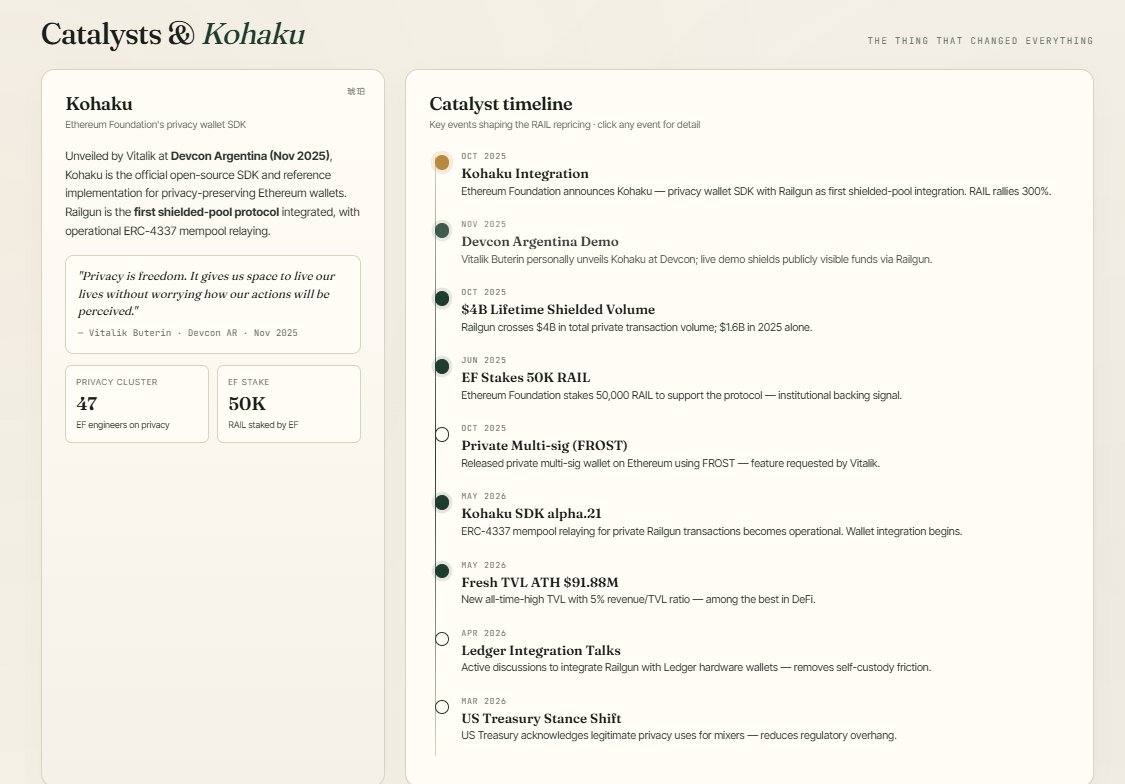This screenshot has height=784, width=1125.
Task: Click 'OCT 2025' date above Kohaku Integration
Action: (484, 156)
